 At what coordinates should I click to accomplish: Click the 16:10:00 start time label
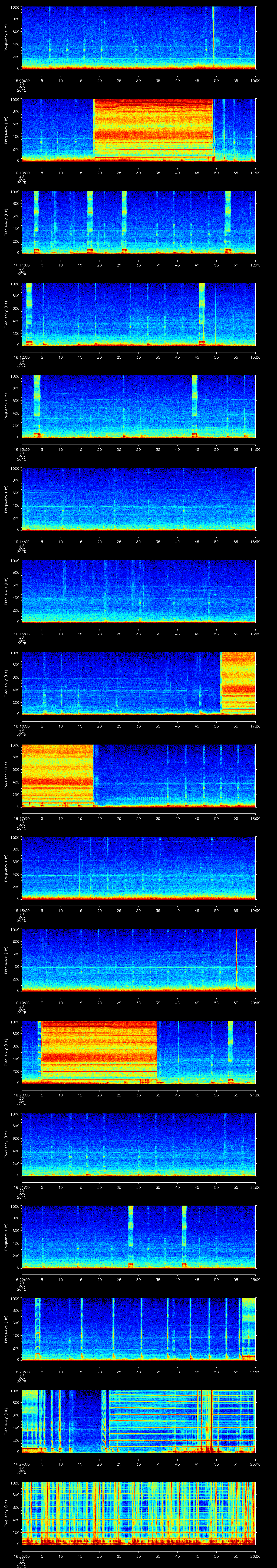point(21,173)
